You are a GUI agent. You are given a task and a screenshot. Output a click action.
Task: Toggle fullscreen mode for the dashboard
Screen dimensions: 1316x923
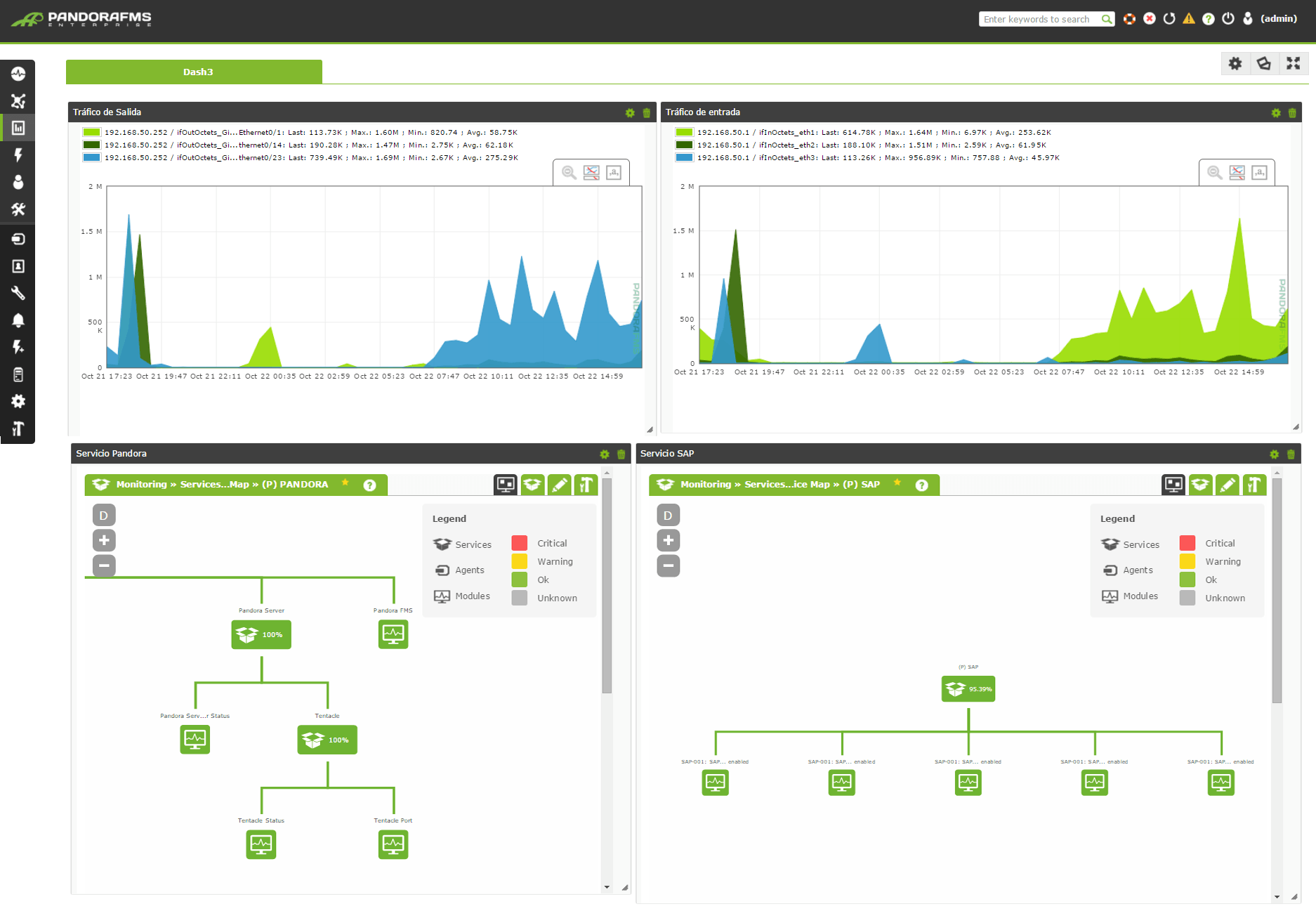click(x=1294, y=63)
